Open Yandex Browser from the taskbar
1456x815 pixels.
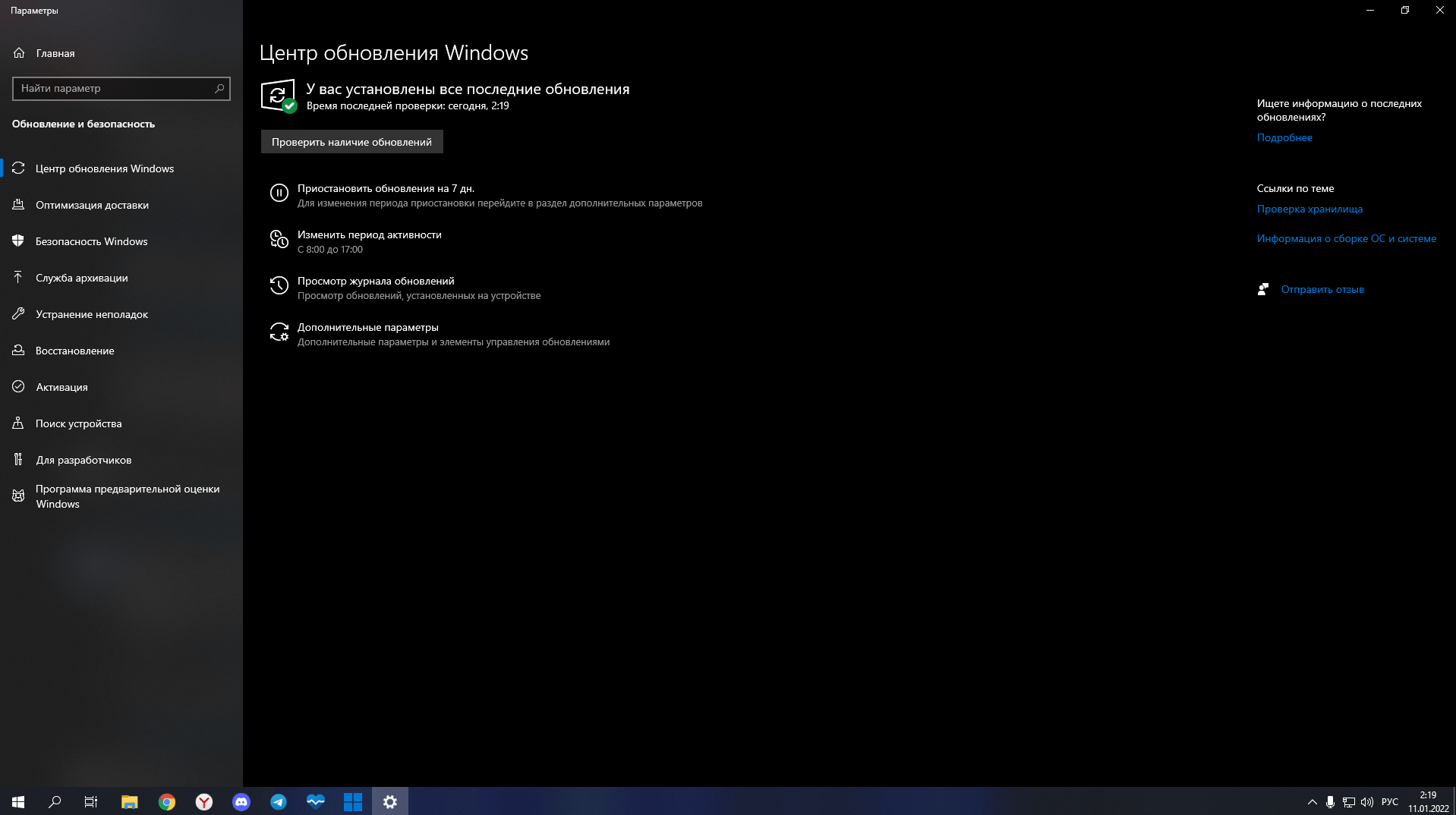(204, 801)
